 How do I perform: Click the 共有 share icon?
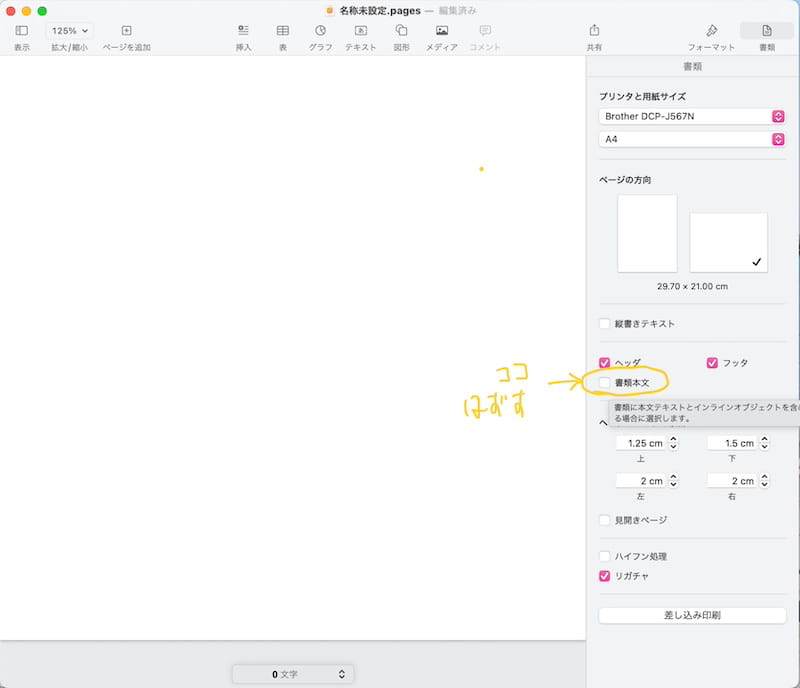pyautogui.click(x=594, y=31)
